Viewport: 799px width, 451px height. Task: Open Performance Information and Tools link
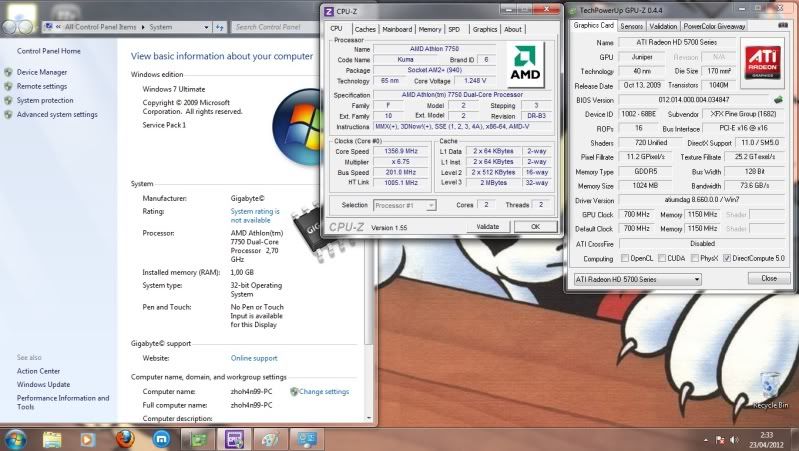click(63, 402)
